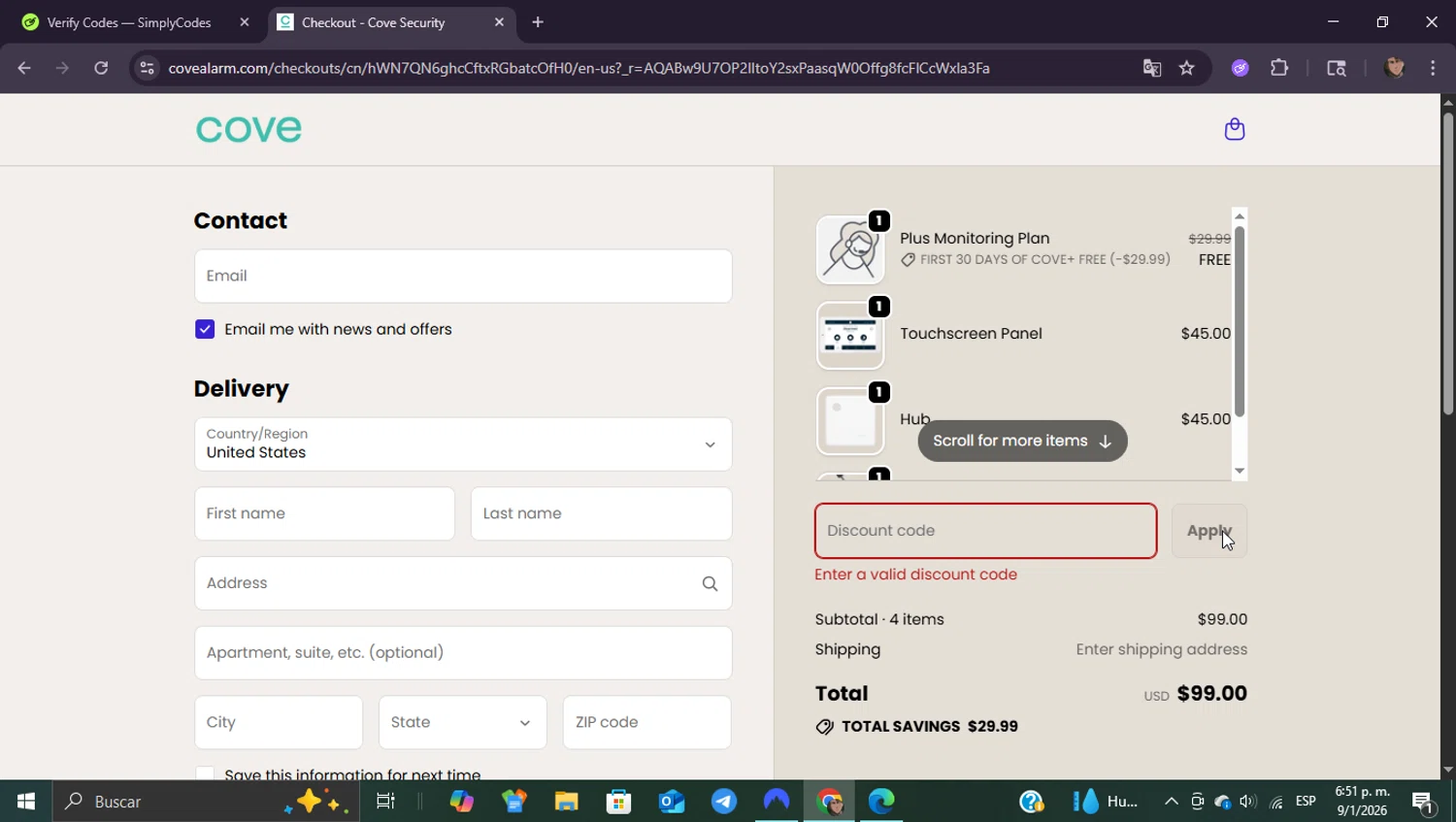Click the "Enter a valid discount code" error text

[916, 575]
